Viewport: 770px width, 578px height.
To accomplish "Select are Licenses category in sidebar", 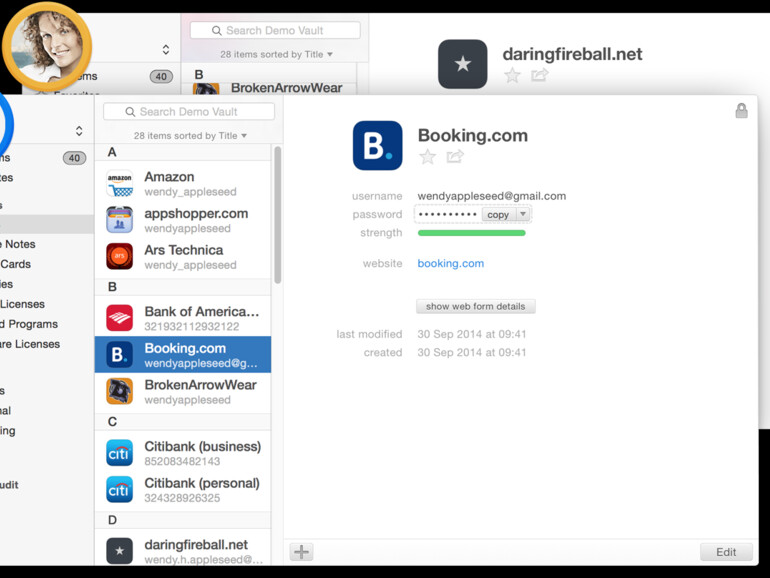I will click(x=30, y=344).
